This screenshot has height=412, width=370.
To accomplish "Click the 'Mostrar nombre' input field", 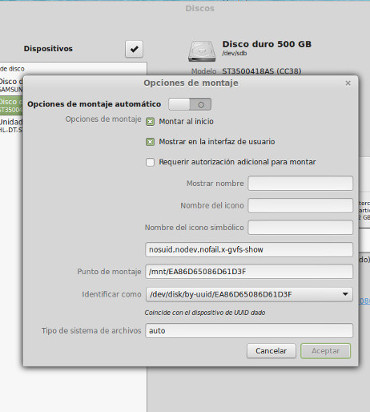I will (x=300, y=183).
